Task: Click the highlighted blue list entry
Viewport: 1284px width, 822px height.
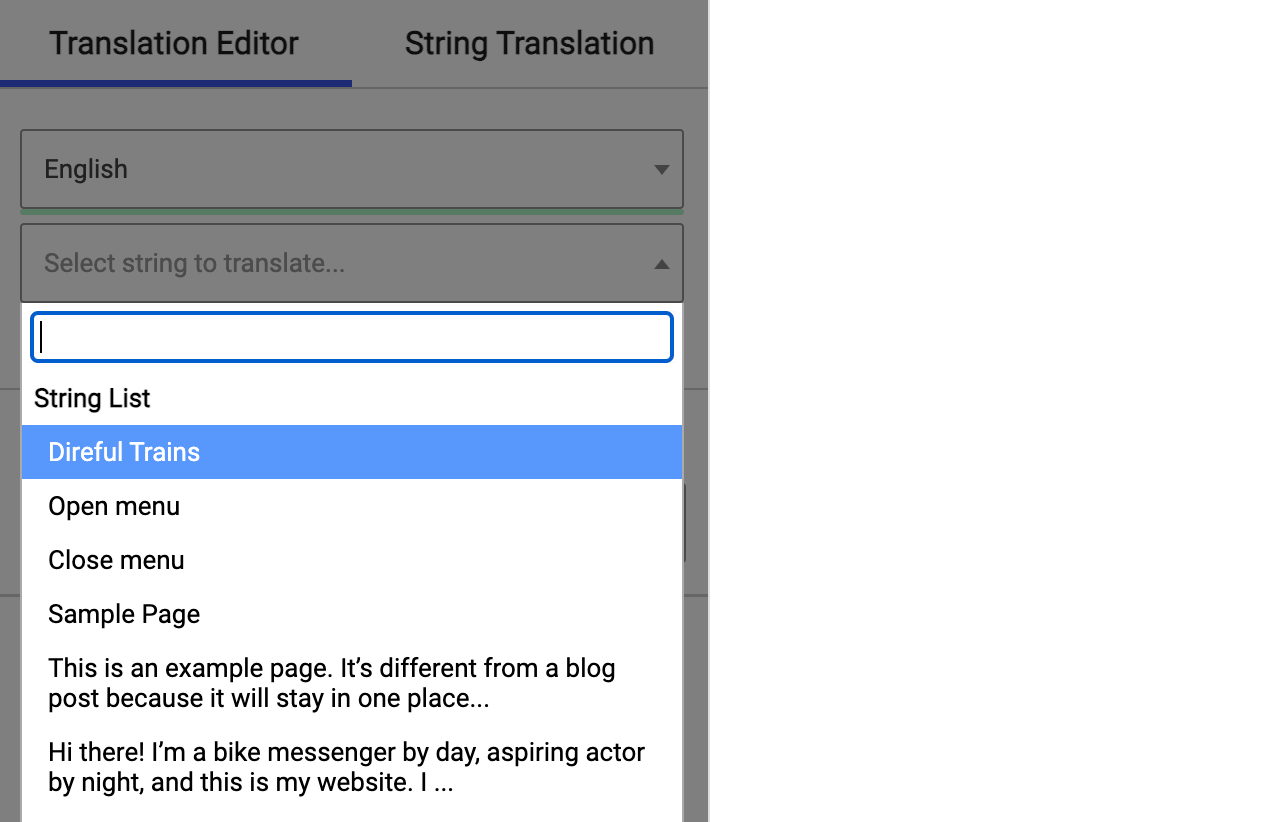Action: tap(351, 452)
